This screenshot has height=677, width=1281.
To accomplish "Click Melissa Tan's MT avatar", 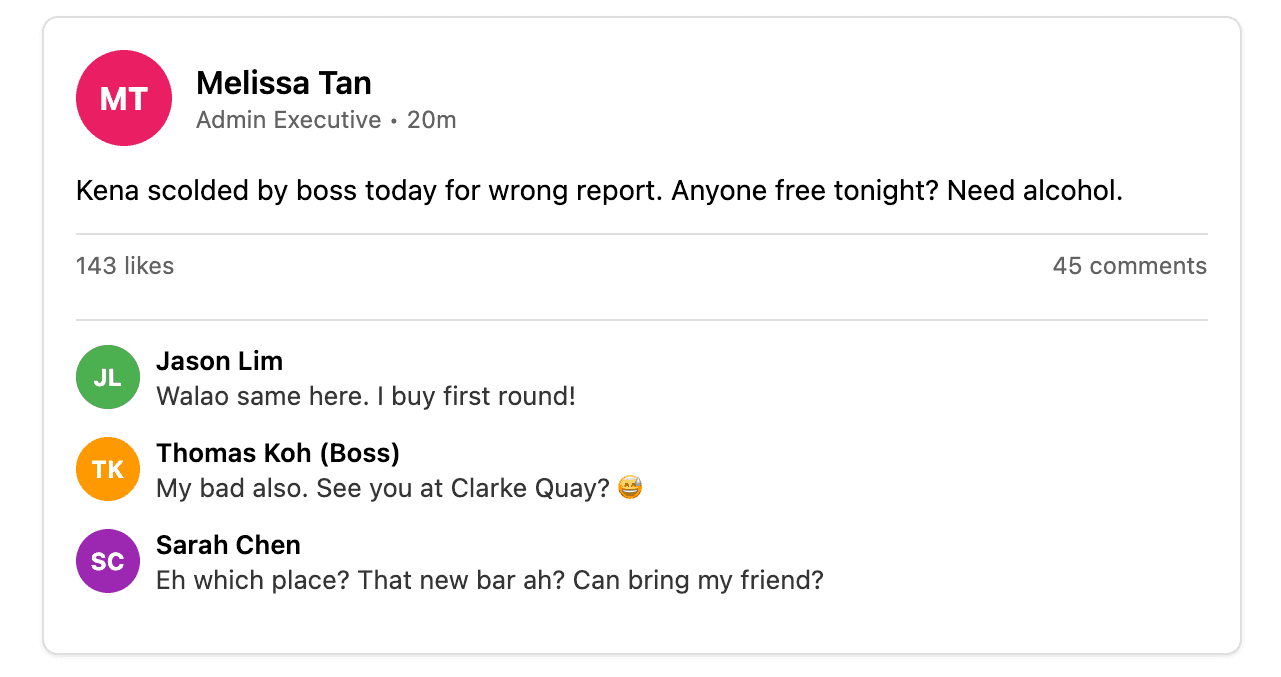I will click(124, 98).
